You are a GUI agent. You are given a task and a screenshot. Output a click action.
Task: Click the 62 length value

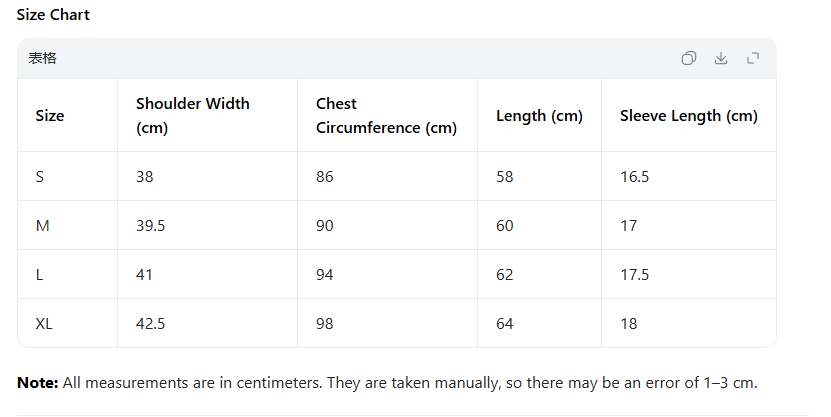[505, 275]
